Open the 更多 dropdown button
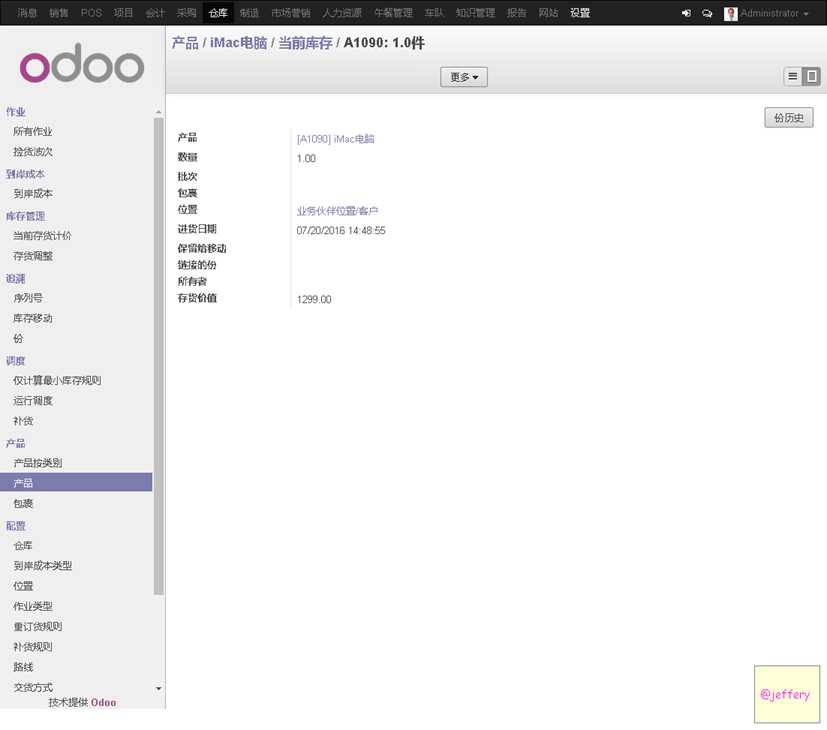Screen dimensions: 827x730 pos(464,77)
